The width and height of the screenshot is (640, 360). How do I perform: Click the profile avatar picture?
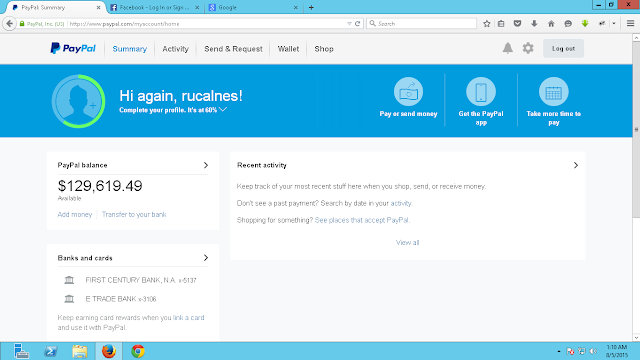click(x=78, y=101)
